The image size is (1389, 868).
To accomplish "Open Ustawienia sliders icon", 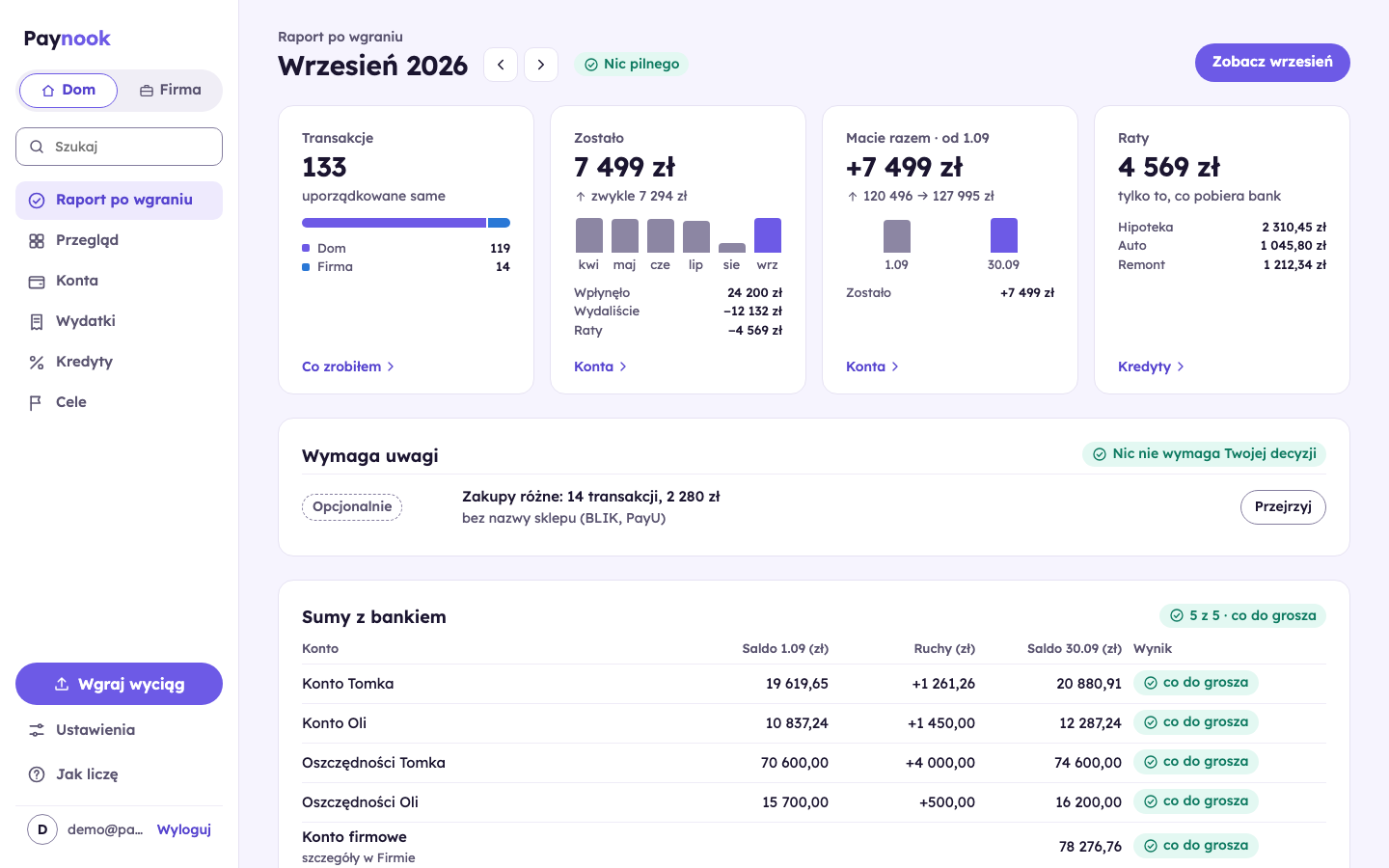I will click(37, 730).
